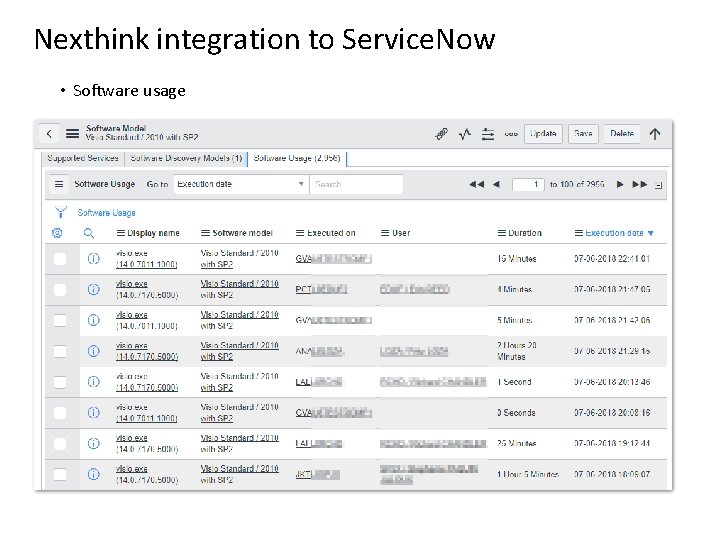Select the checkbox for the 15 Minutes row
The image size is (720, 540).
click(60, 259)
